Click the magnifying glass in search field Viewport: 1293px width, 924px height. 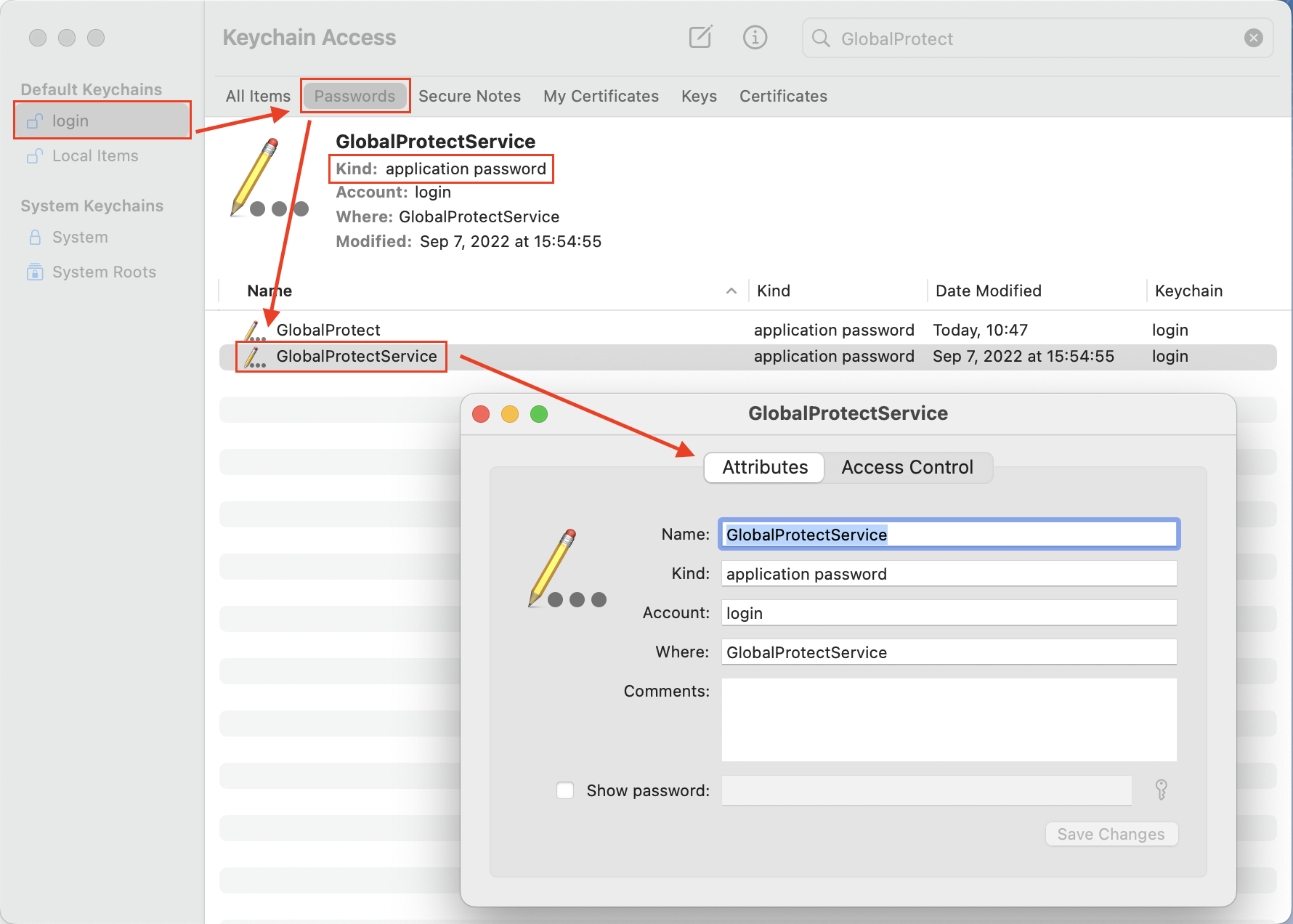coord(821,38)
